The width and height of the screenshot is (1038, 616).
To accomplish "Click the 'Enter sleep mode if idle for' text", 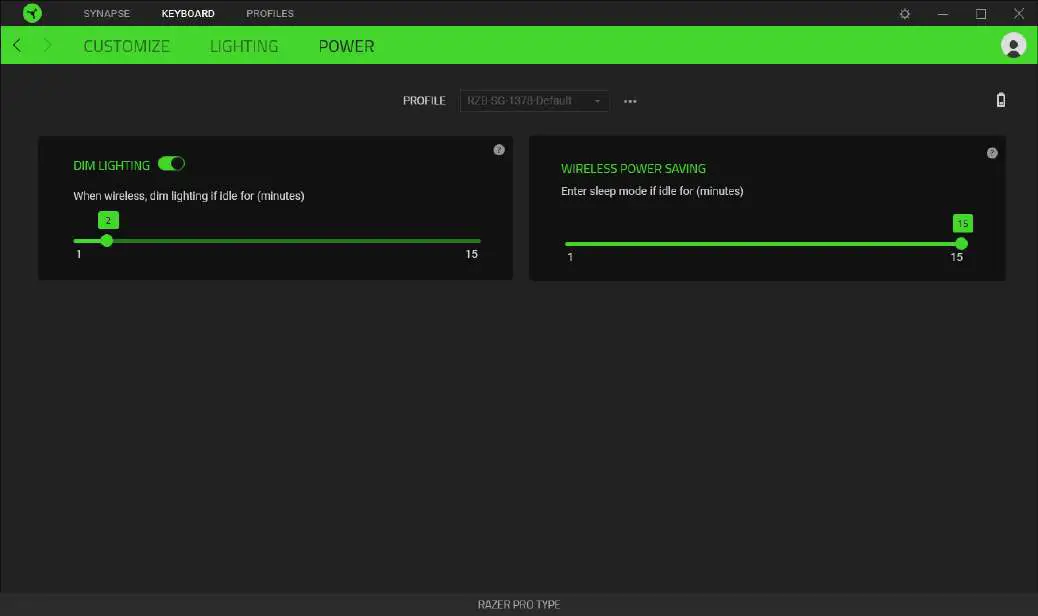I will 652,191.
